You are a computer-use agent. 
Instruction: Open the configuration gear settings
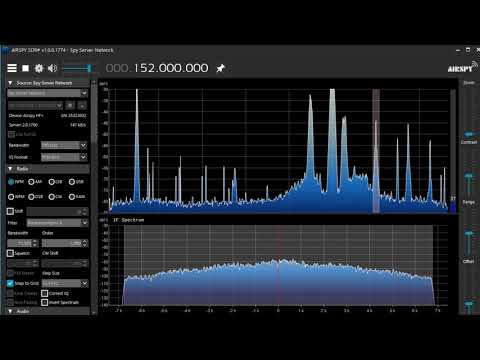pos(39,68)
